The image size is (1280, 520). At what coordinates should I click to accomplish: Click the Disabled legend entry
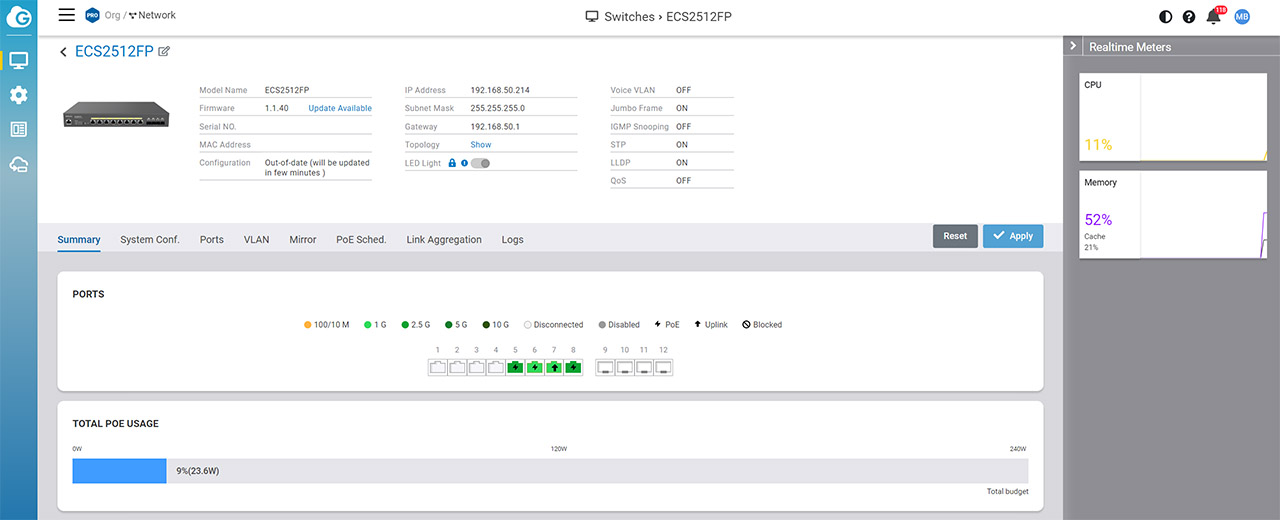pyautogui.click(x=619, y=325)
